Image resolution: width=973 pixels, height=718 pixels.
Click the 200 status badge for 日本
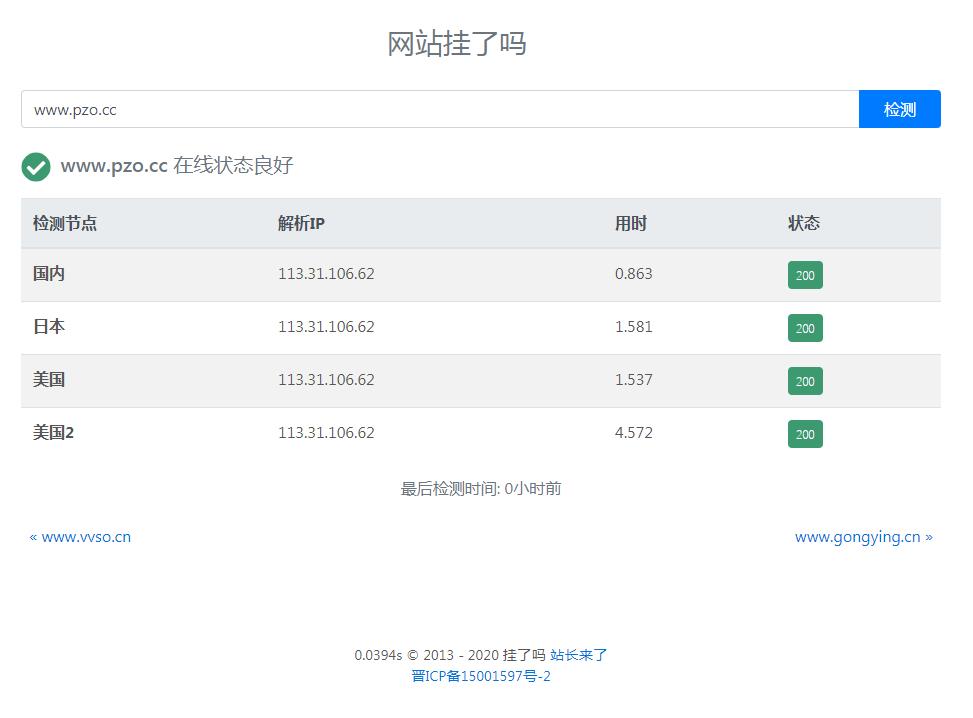pyautogui.click(x=805, y=327)
